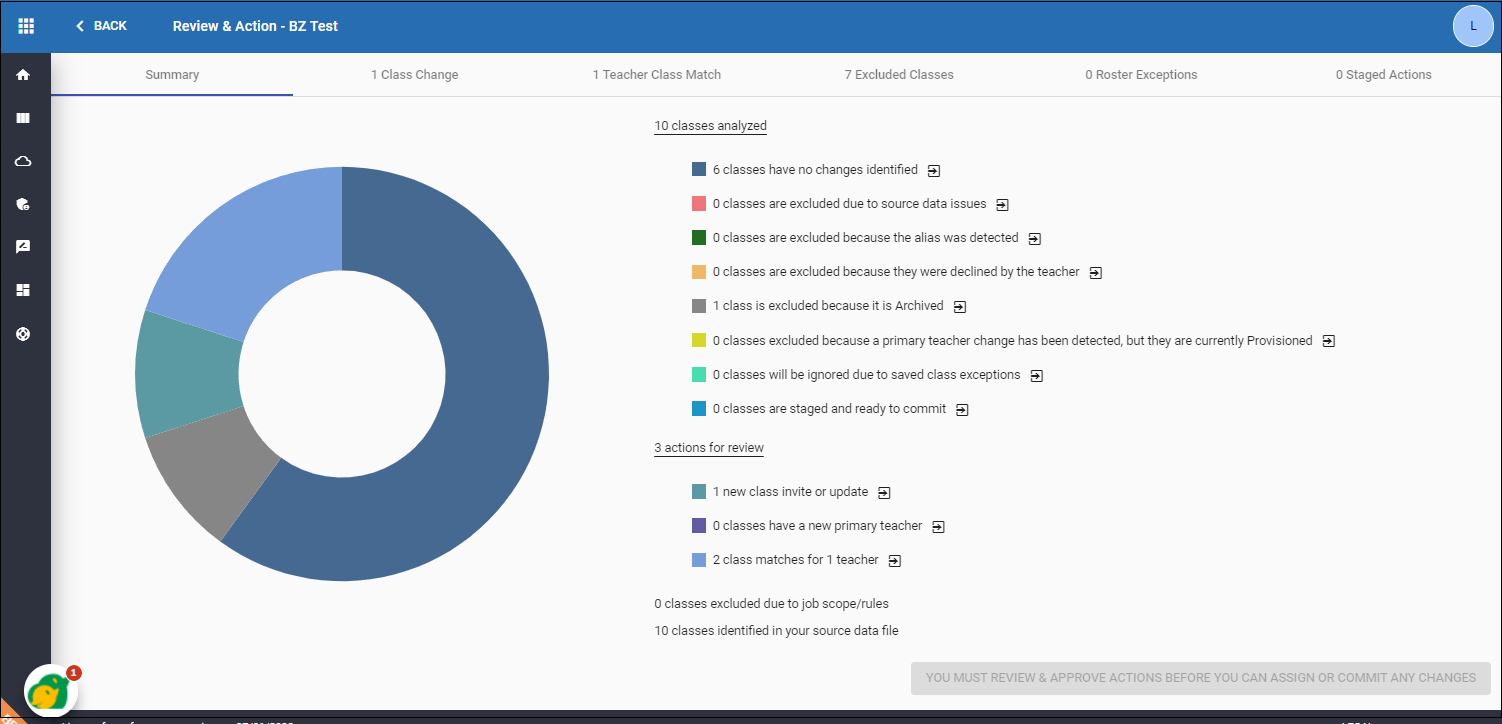Open the 0 Staged Actions tab
Viewport: 1502px width, 724px height.
[x=1383, y=75]
